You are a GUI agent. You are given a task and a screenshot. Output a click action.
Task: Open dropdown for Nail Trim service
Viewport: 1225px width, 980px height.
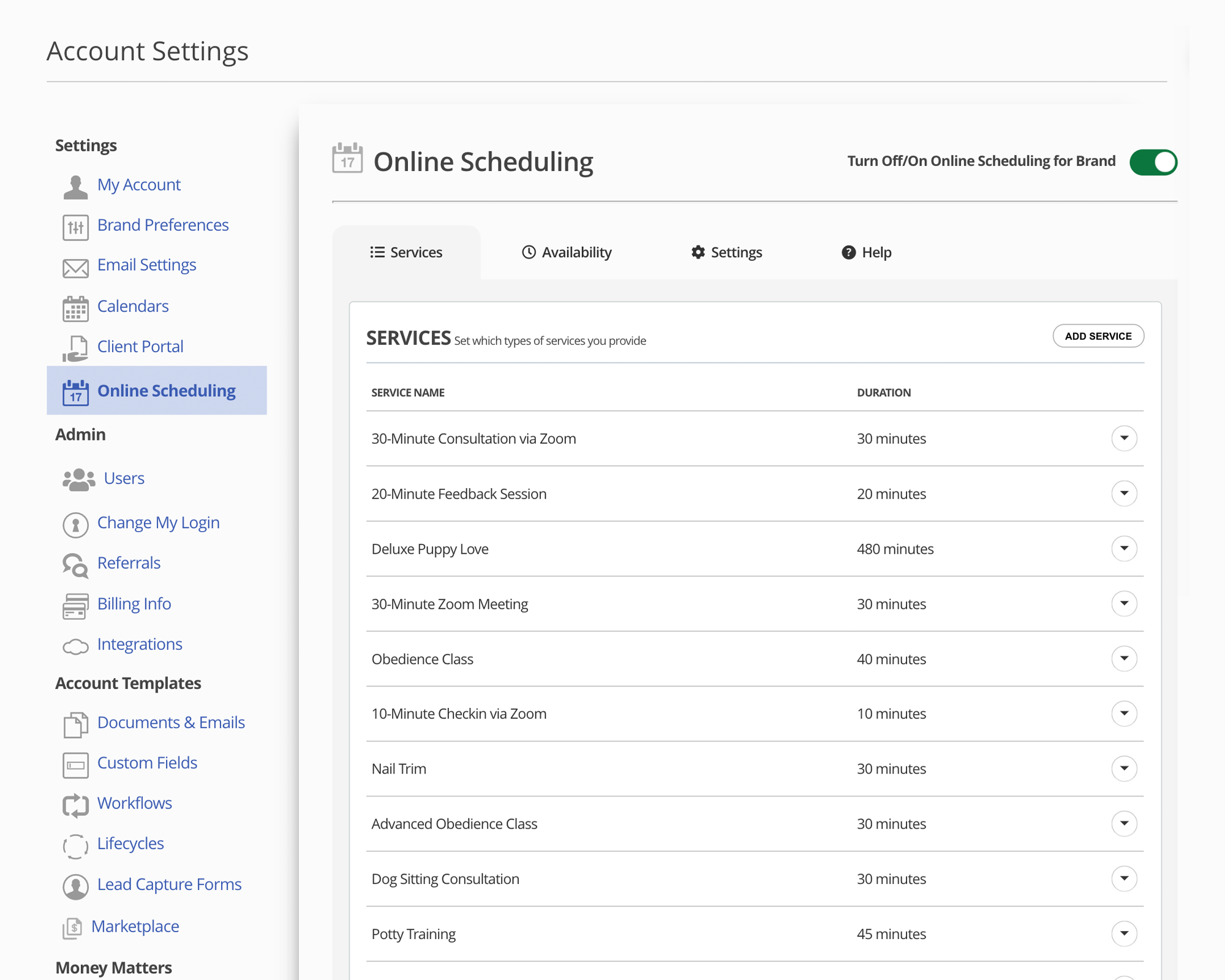click(x=1124, y=768)
